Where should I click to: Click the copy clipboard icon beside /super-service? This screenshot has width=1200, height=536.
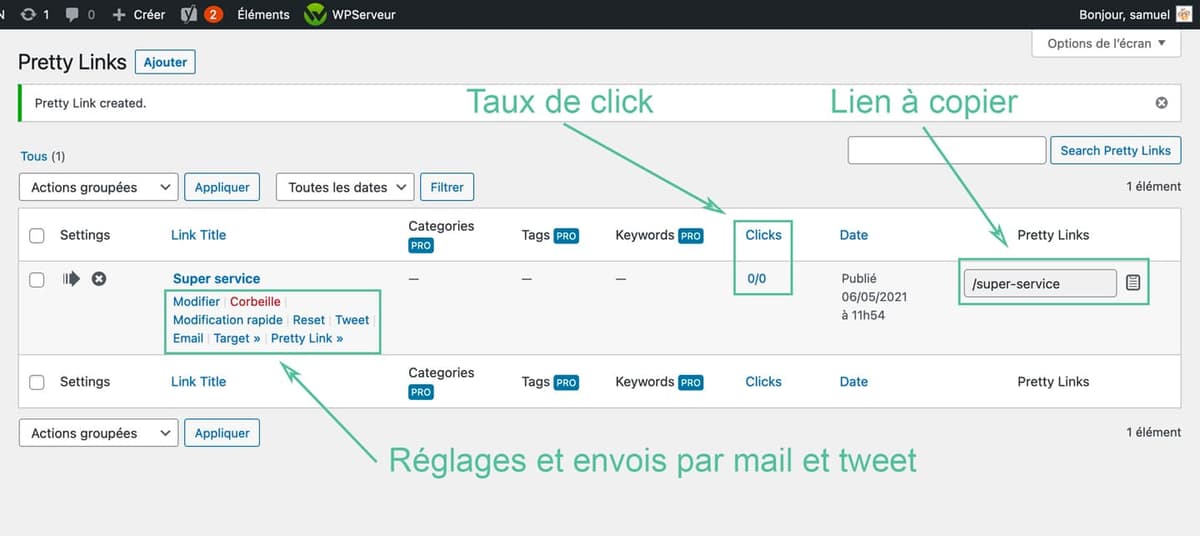(1132, 283)
